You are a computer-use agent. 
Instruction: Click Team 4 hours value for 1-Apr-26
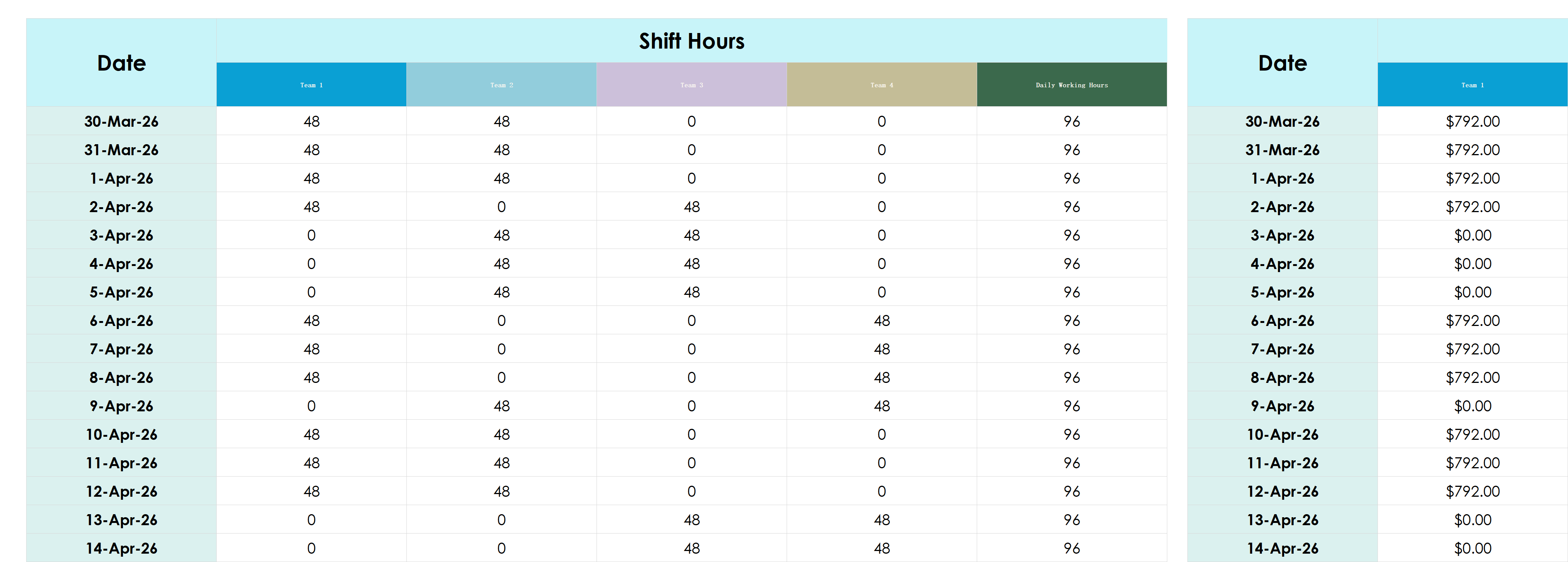(882, 178)
